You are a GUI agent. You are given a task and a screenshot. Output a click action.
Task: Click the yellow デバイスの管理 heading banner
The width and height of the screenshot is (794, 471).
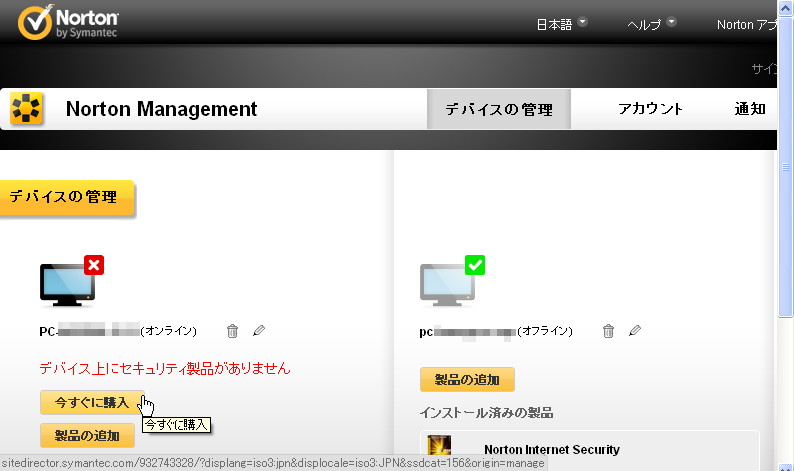[67, 198]
